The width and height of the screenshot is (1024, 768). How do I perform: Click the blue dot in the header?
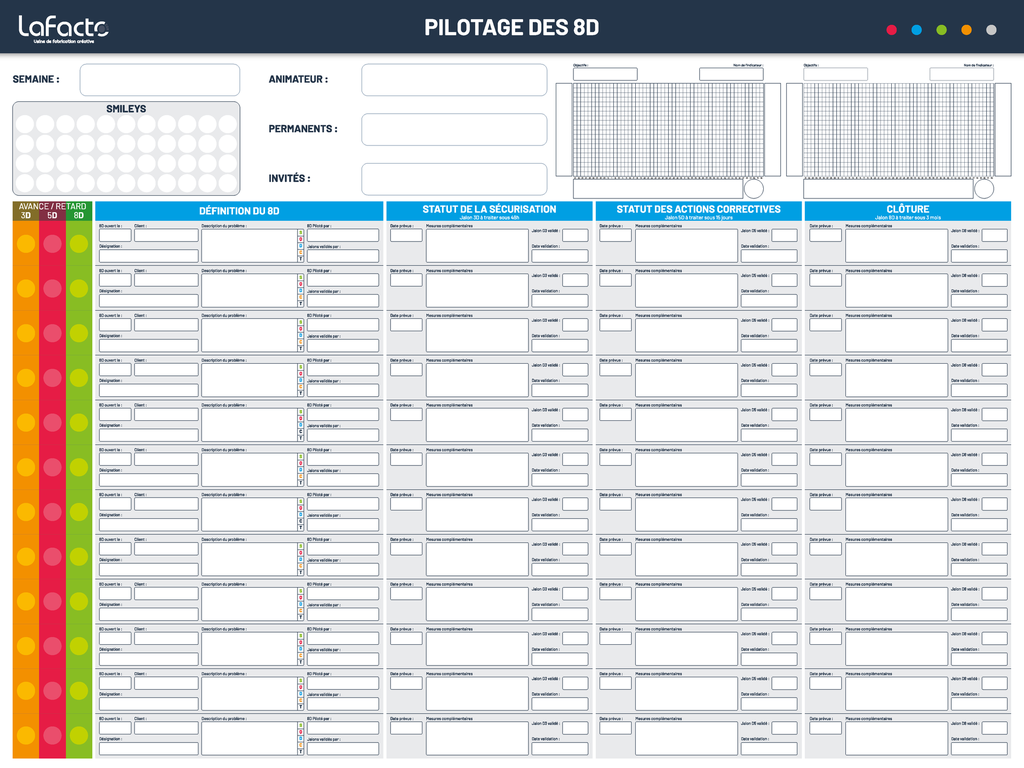(x=916, y=30)
